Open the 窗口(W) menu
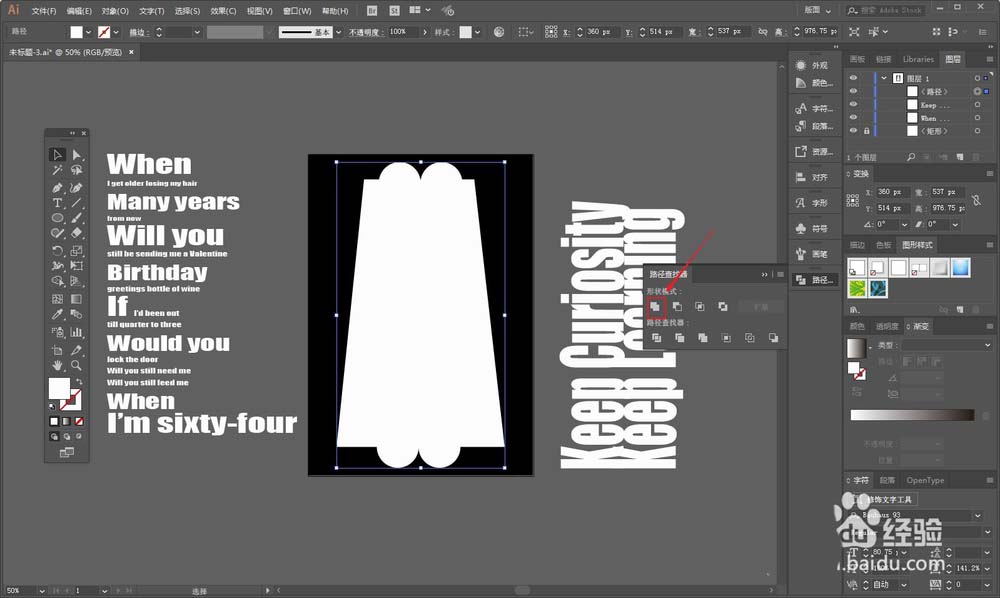 (297, 11)
